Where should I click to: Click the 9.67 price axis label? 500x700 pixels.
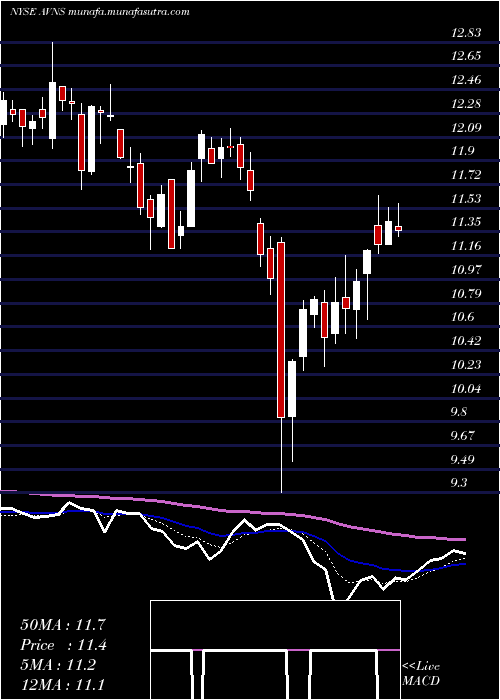point(463,436)
